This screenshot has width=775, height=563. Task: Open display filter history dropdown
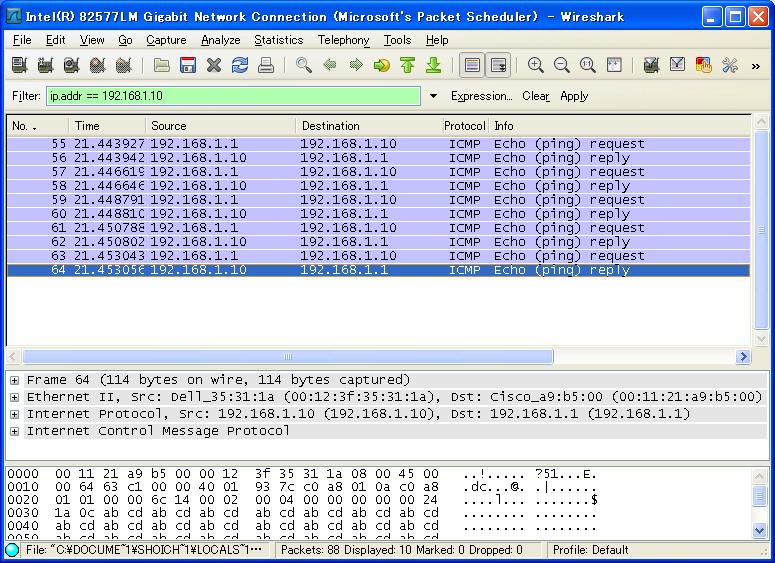(433, 96)
